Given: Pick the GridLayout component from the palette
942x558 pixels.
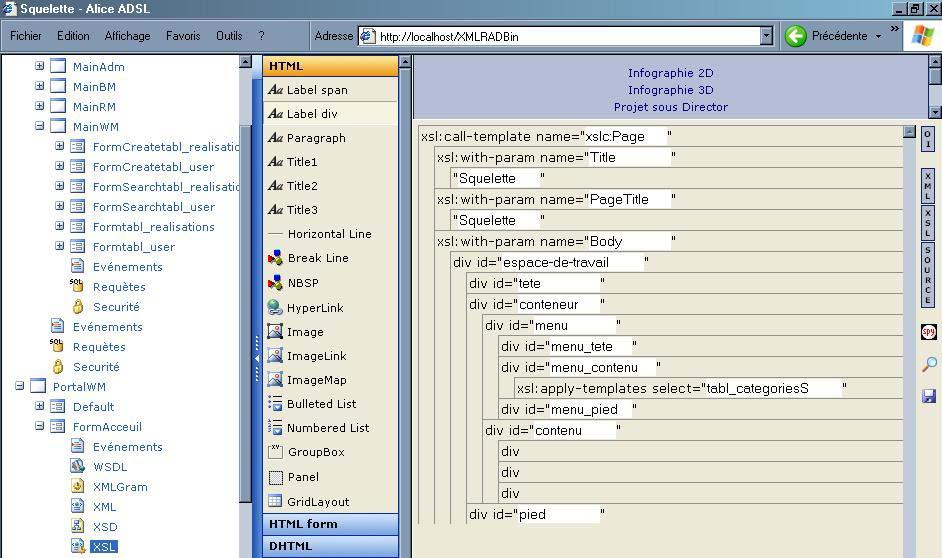Looking at the screenshot, I should (318, 502).
